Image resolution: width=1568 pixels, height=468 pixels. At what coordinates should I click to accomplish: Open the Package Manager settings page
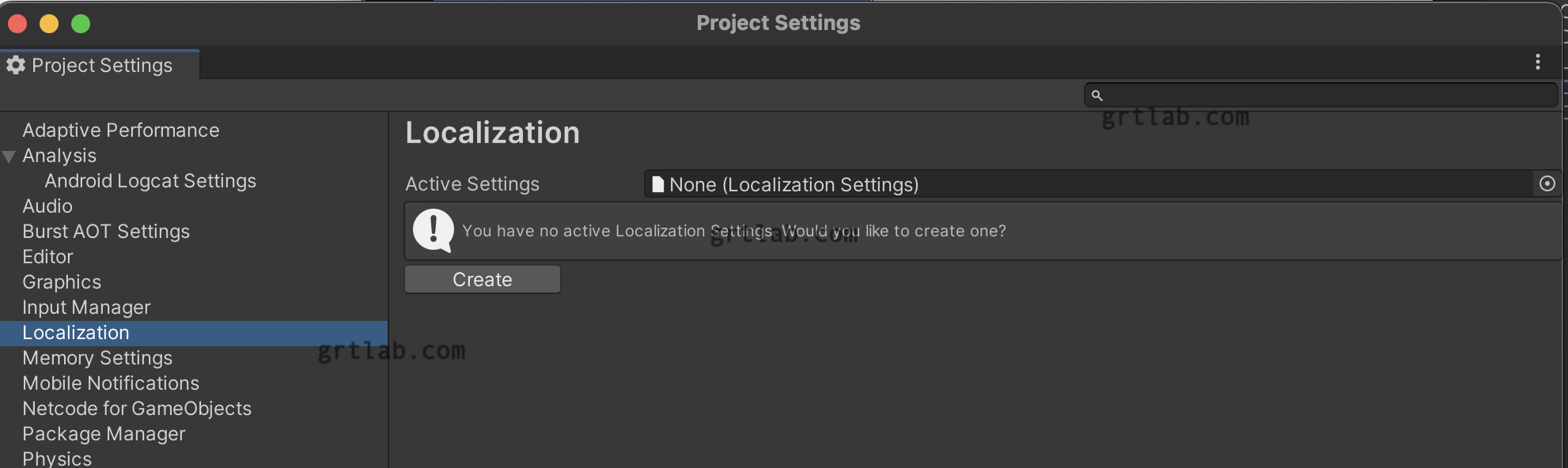click(104, 433)
